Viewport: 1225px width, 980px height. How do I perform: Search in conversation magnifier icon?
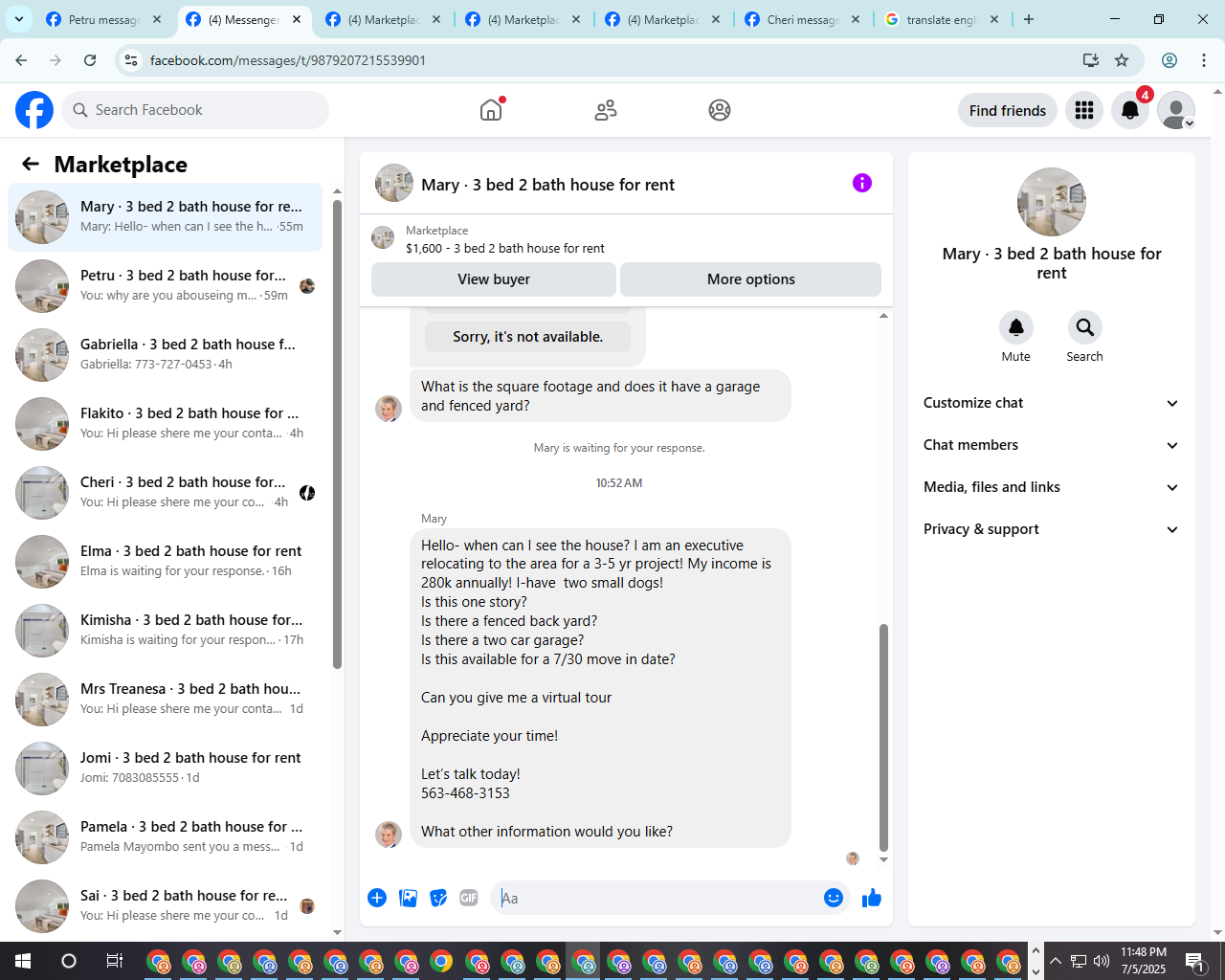1084,327
